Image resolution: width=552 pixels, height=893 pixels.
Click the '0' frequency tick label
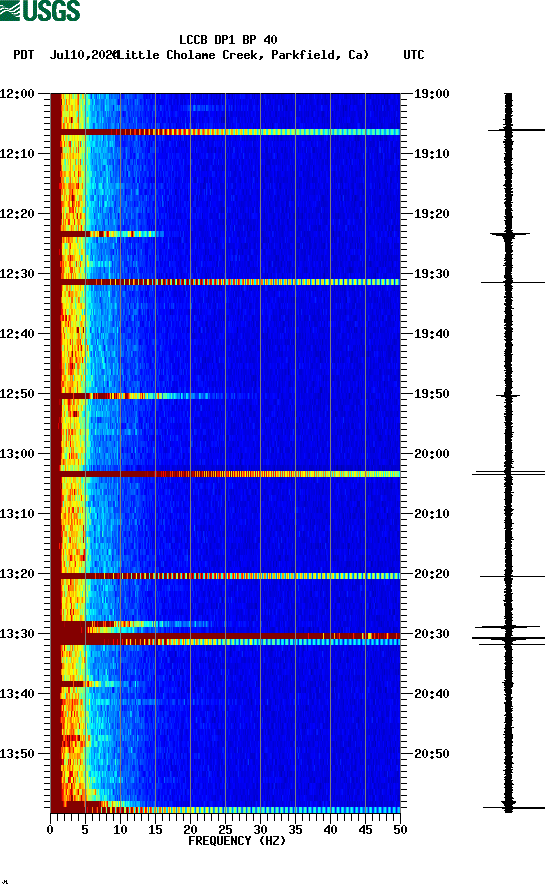pos(50,830)
